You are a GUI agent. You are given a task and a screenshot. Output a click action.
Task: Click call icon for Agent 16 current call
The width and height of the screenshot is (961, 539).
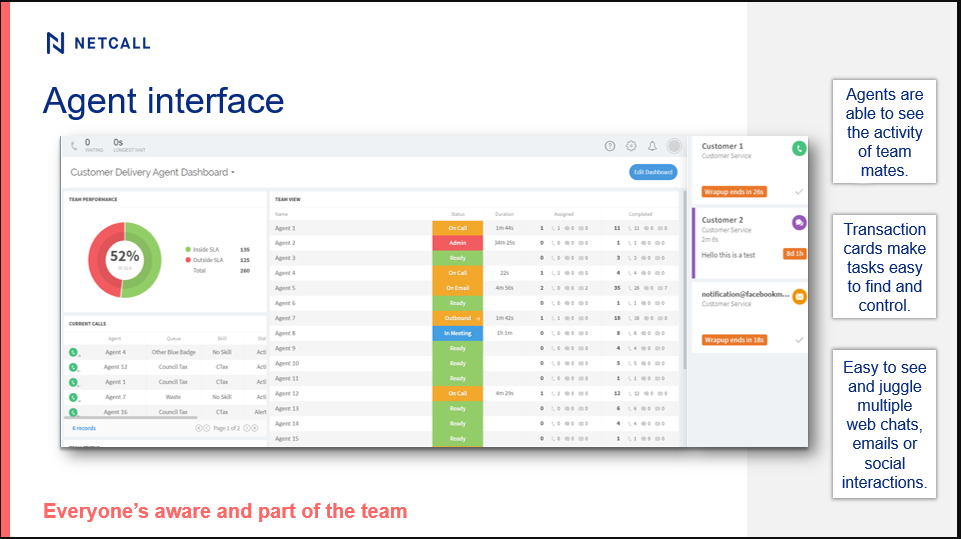(74, 412)
